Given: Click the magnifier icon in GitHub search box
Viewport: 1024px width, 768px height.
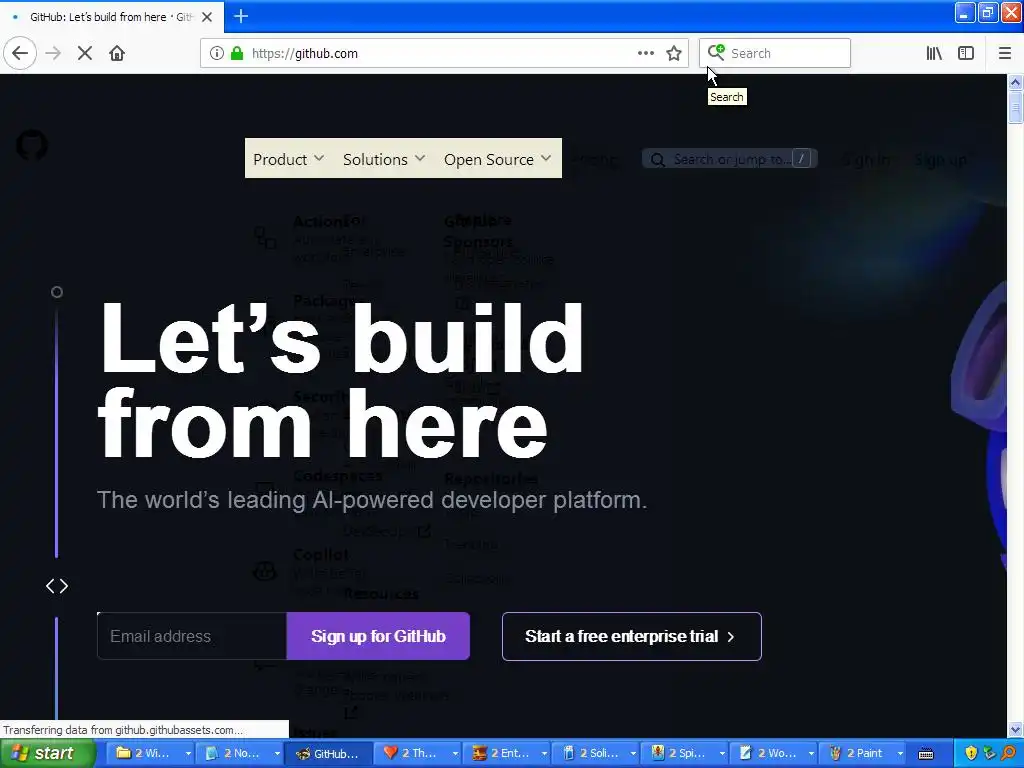Looking at the screenshot, I should [x=658, y=159].
